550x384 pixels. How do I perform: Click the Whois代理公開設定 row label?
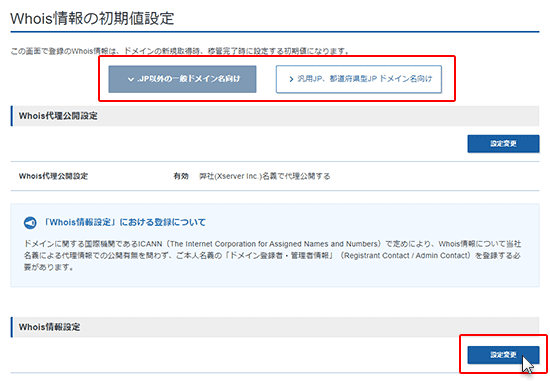53,176
